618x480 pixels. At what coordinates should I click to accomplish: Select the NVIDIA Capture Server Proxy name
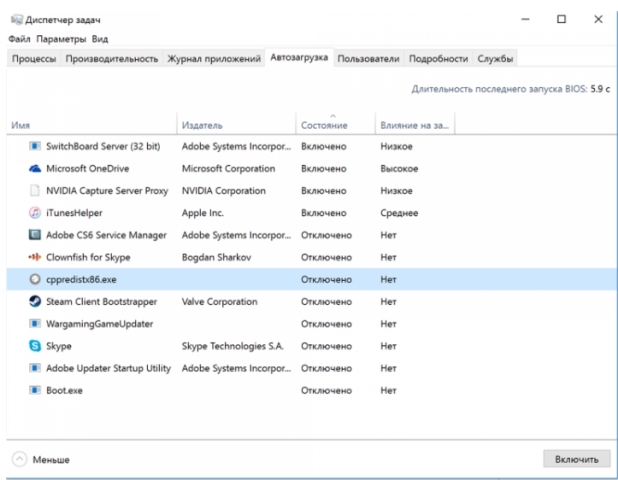pyautogui.click(x=107, y=191)
